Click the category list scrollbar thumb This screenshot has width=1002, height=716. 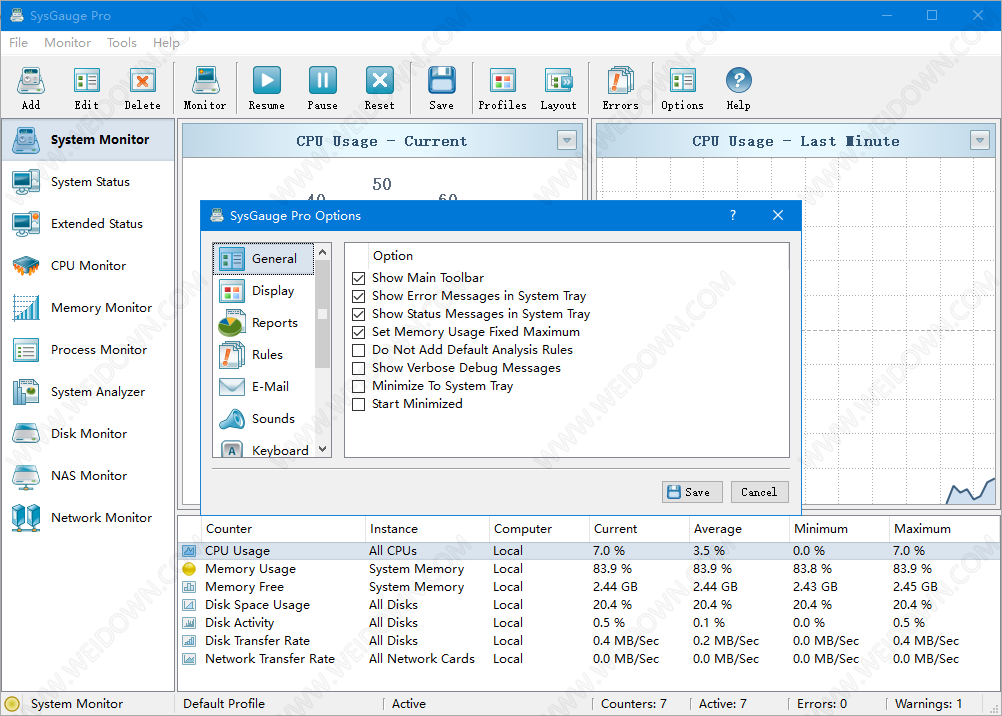tap(323, 314)
